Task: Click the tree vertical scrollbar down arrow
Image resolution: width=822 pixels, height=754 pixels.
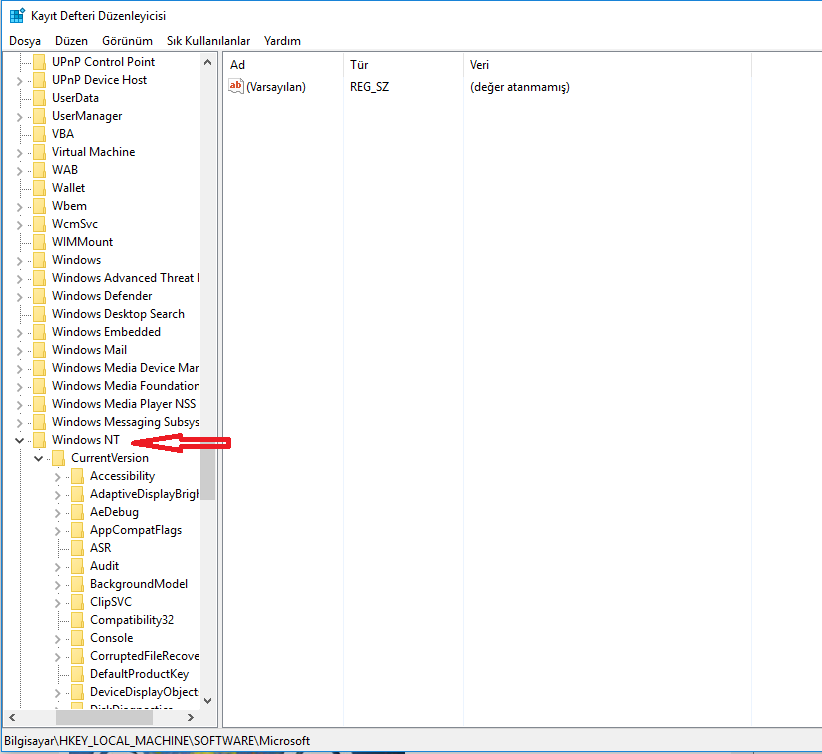Action: (208, 701)
